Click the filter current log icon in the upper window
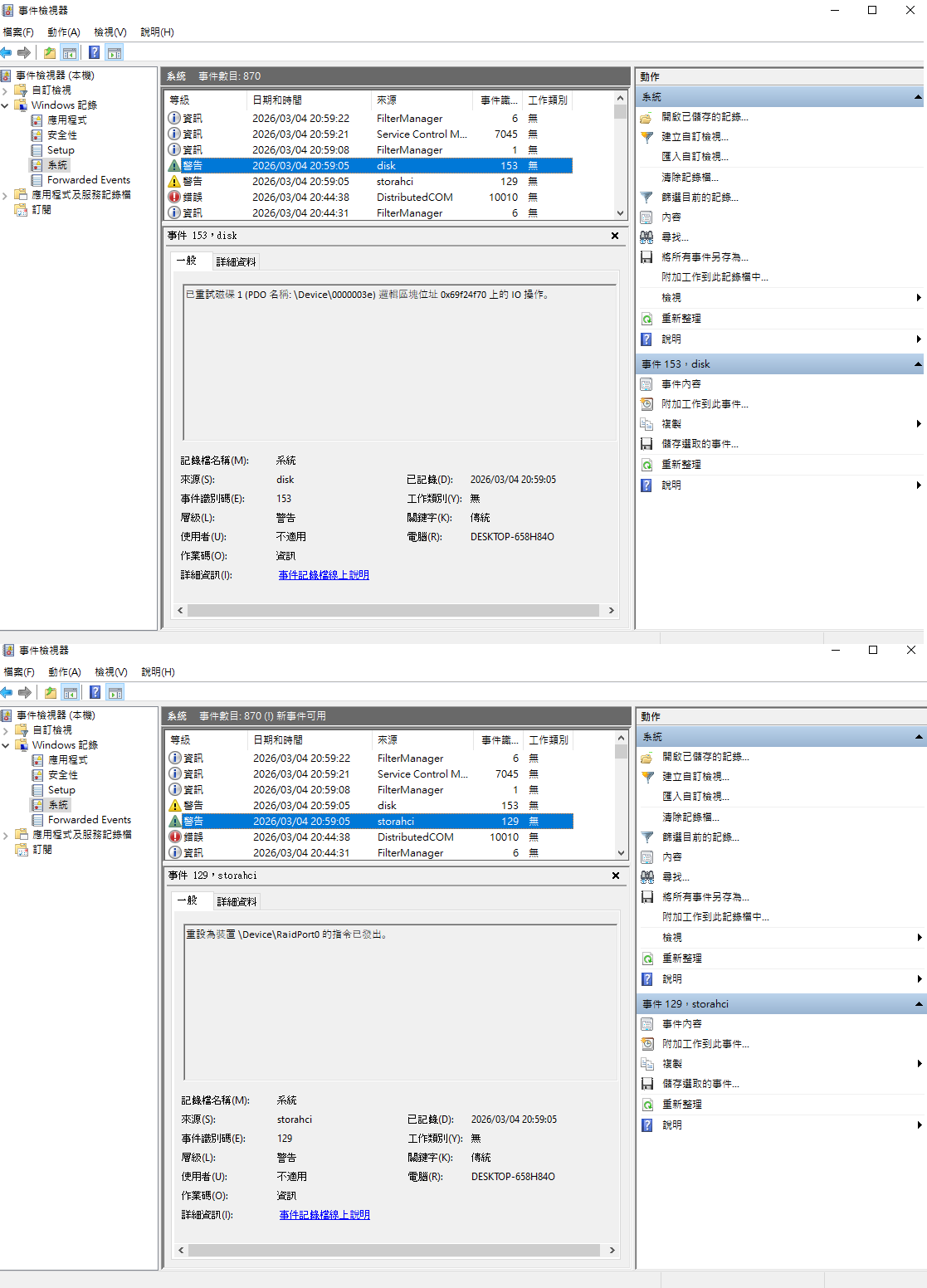927x1288 pixels. [x=646, y=198]
